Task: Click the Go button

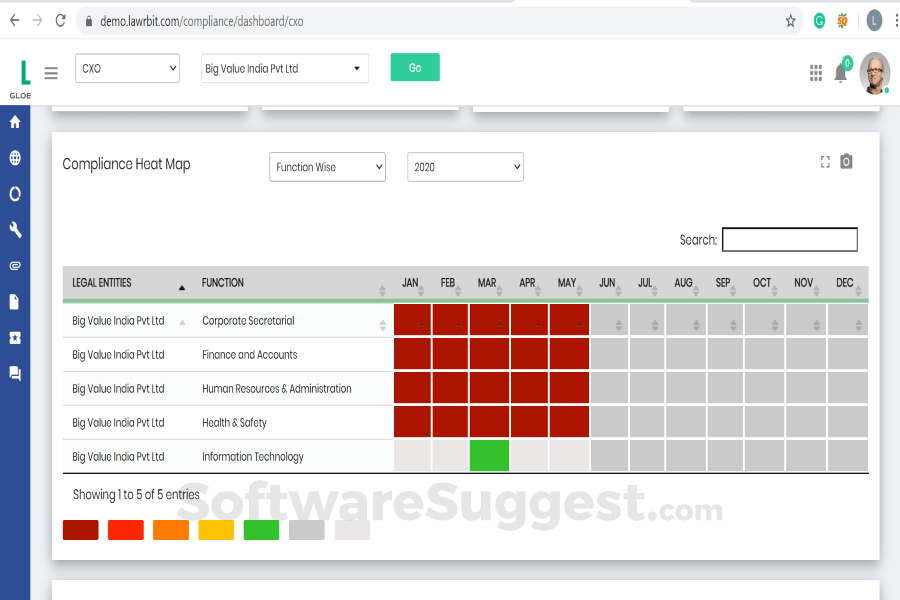Action: pos(414,67)
